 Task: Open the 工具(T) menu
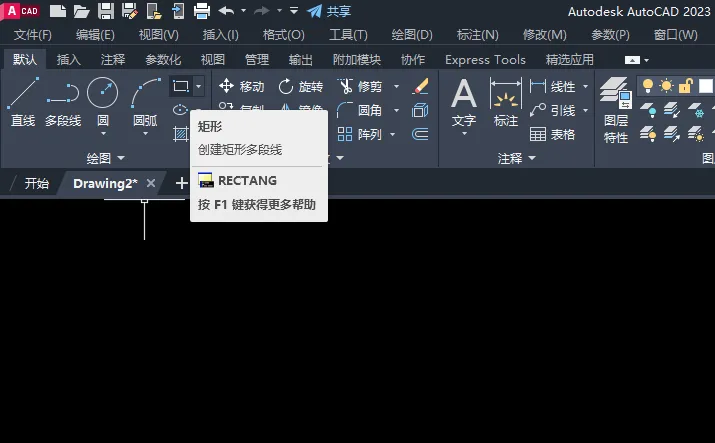point(348,35)
